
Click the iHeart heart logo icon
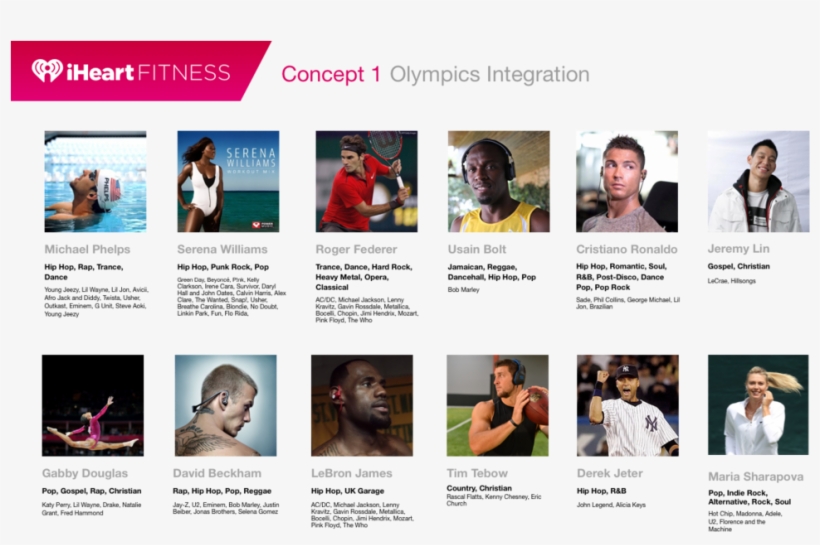pos(47,71)
